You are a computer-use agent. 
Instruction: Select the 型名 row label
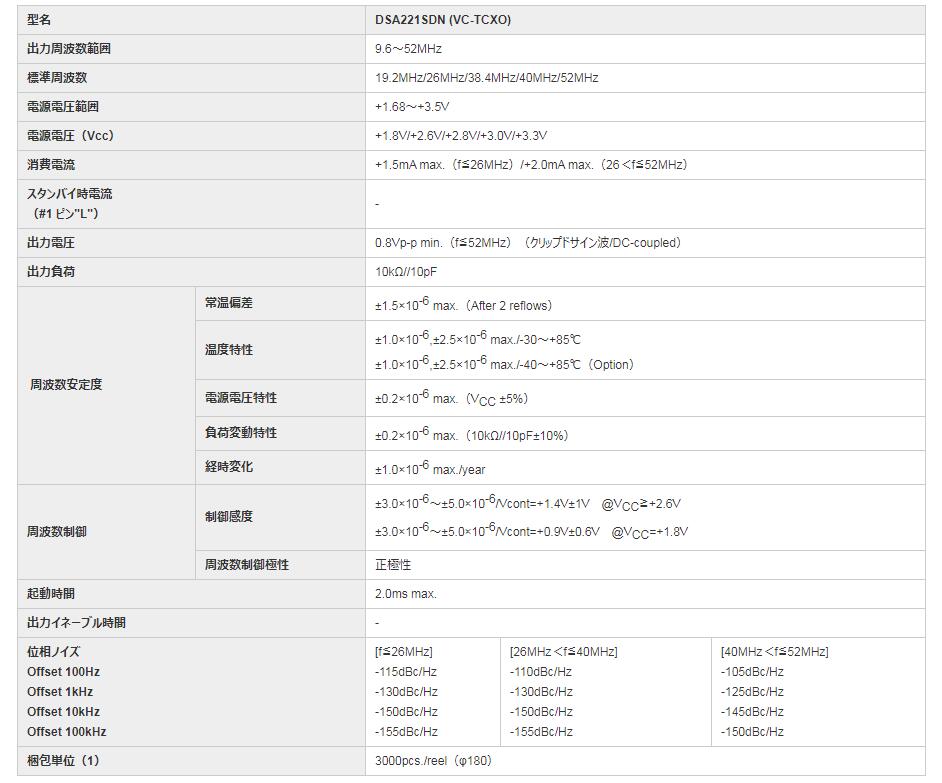pyautogui.click(x=39, y=20)
